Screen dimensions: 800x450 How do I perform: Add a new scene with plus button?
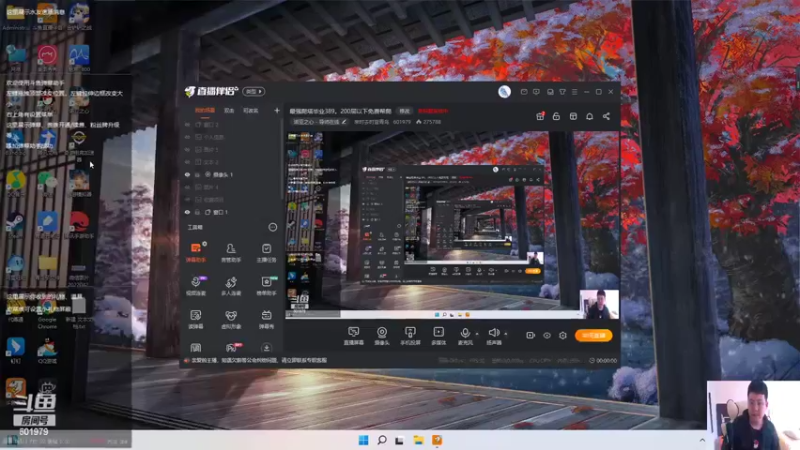coord(277,110)
